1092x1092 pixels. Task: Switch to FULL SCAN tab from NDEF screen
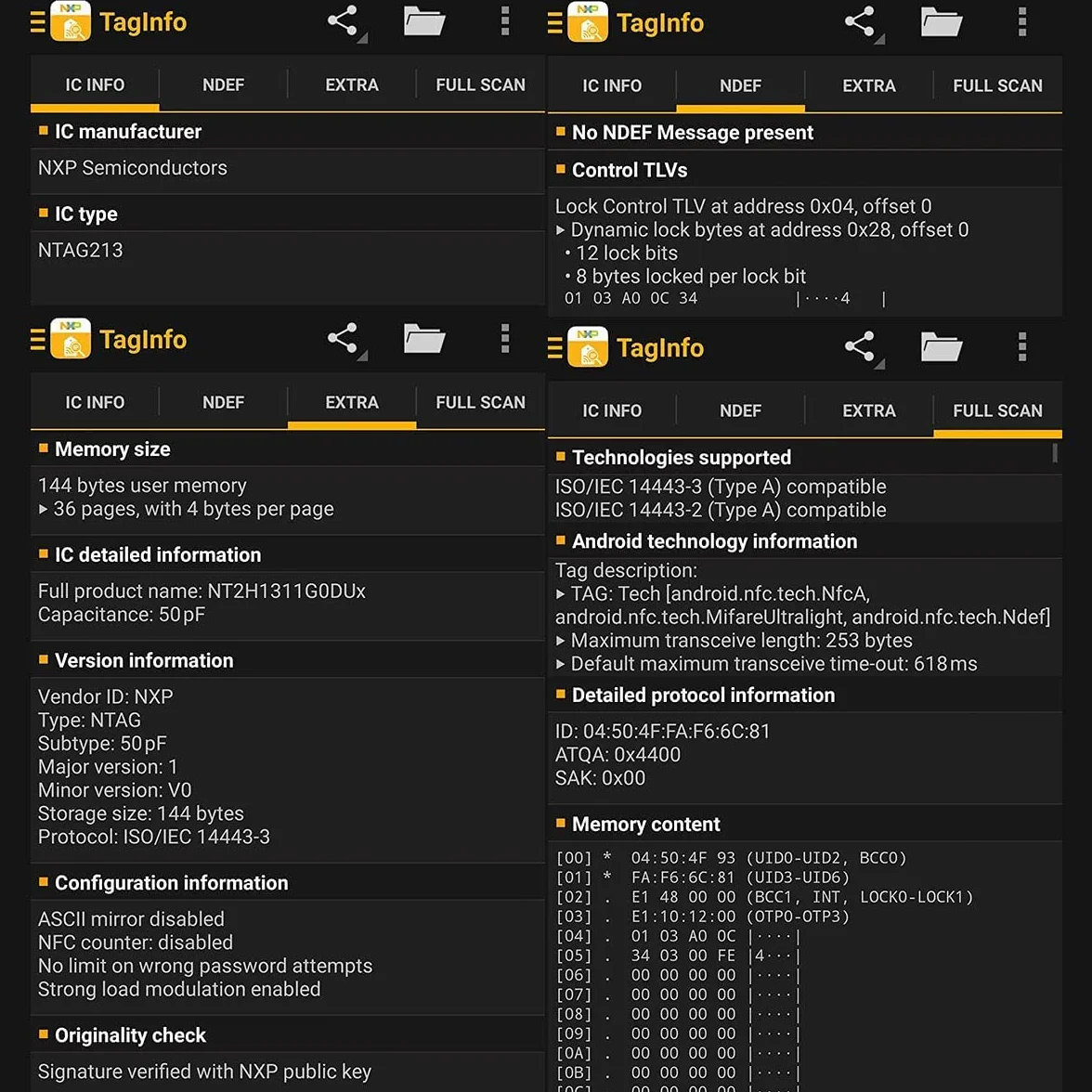pyautogui.click(x=998, y=85)
